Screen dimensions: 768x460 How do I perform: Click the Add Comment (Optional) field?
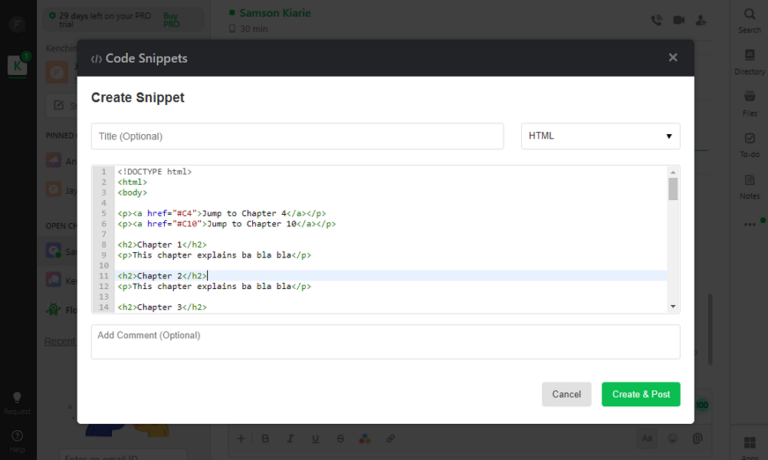(385, 341)
